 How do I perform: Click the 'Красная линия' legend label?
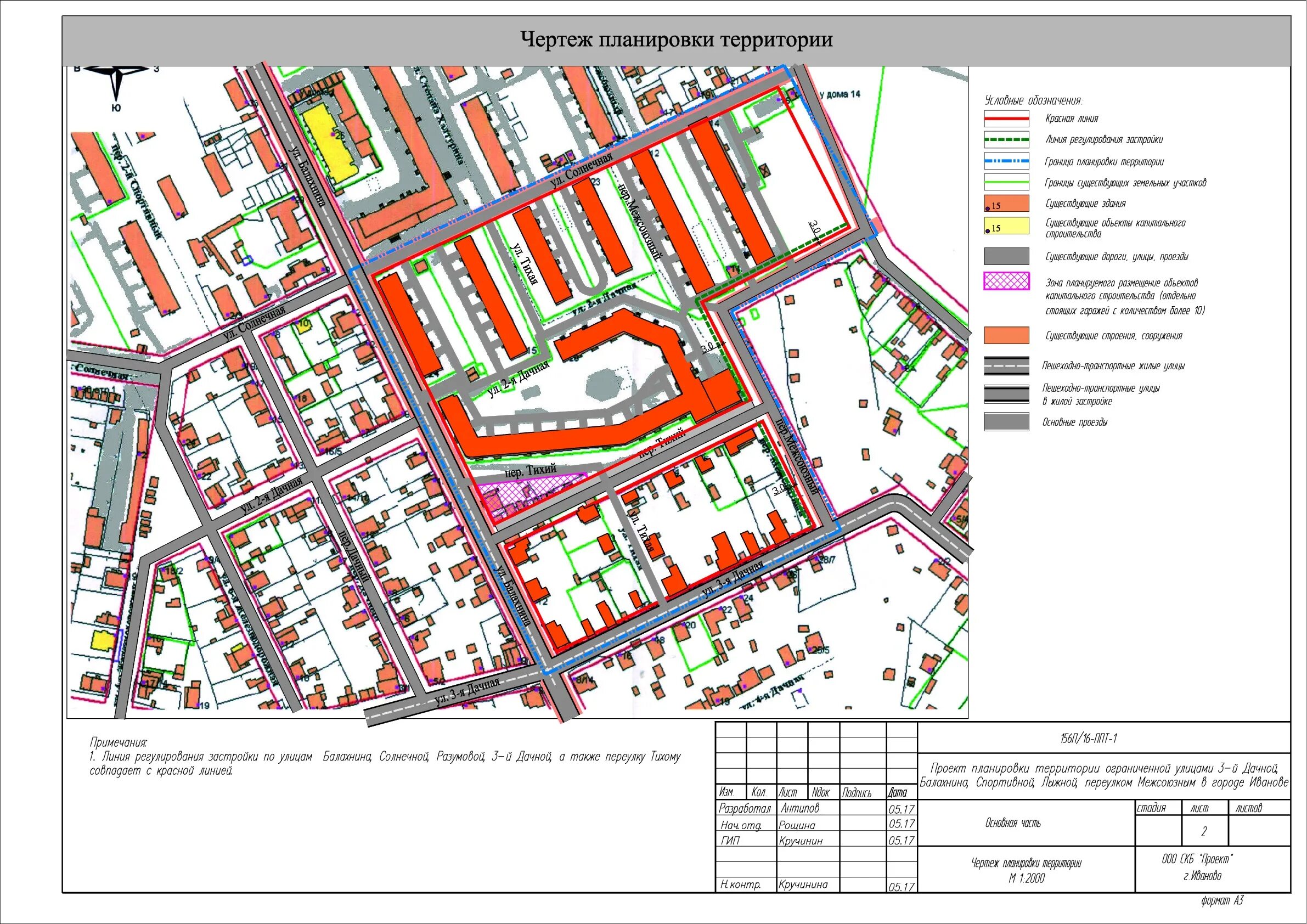[1072, 119]
